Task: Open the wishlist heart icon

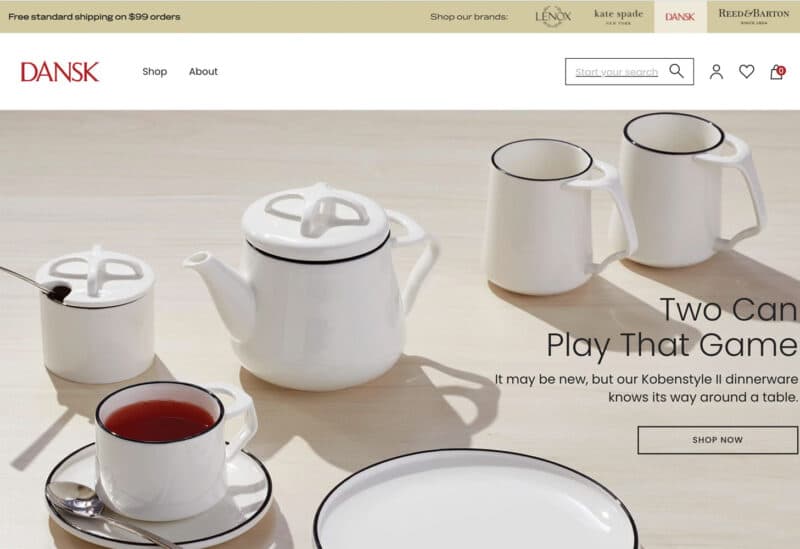Action: tap(746, 71)
